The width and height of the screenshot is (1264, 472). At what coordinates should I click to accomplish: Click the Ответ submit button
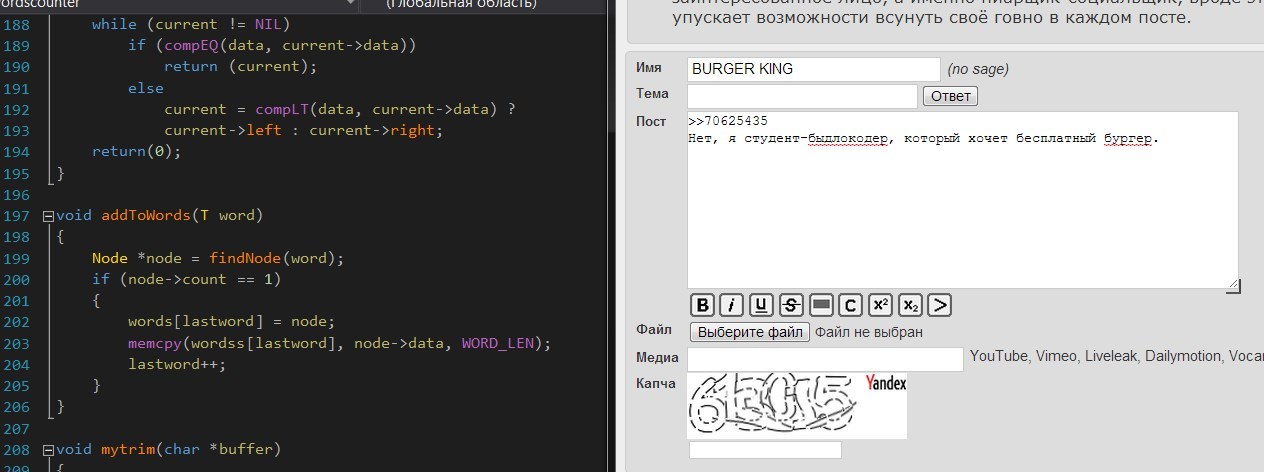(x=950, y=96)
